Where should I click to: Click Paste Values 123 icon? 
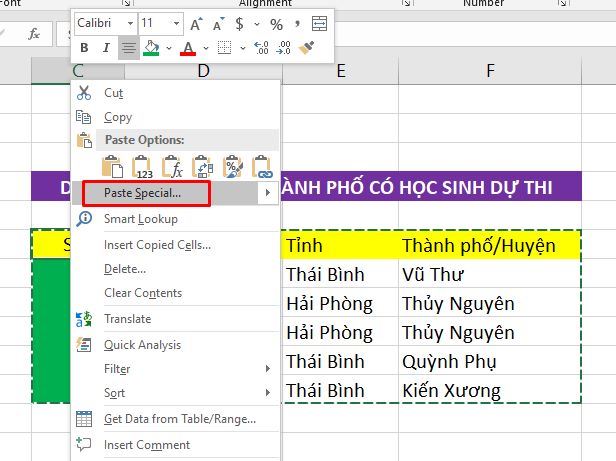pos(142,167)
